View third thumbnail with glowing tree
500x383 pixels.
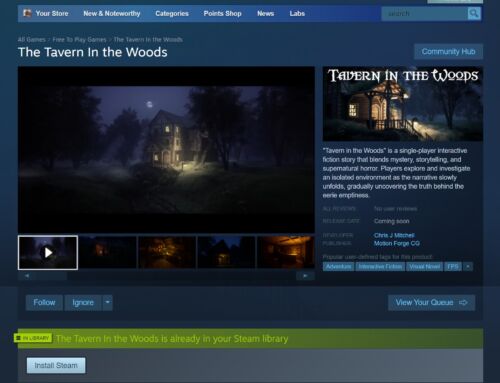(x=167, y=252)
